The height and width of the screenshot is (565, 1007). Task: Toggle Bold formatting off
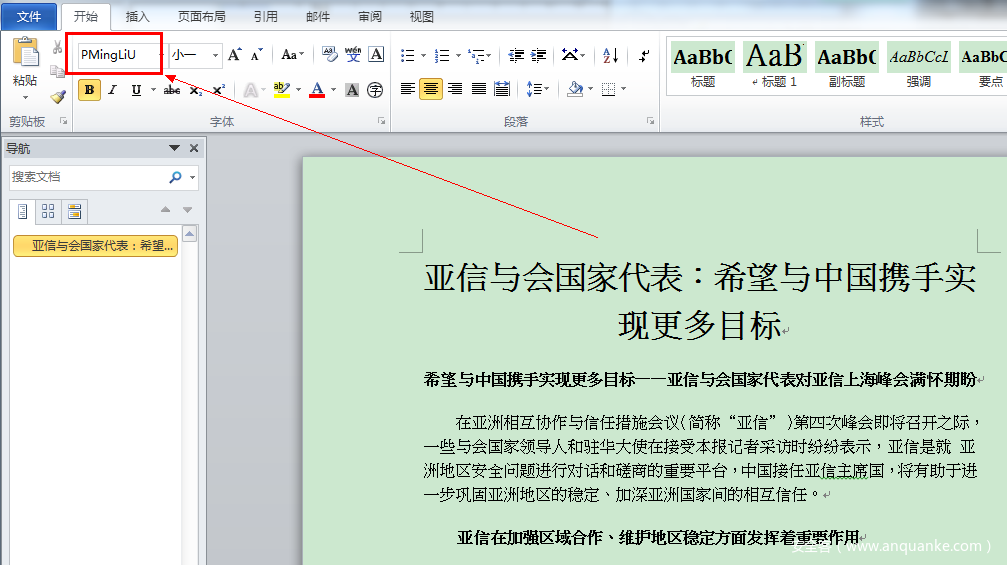coord(89,90)
